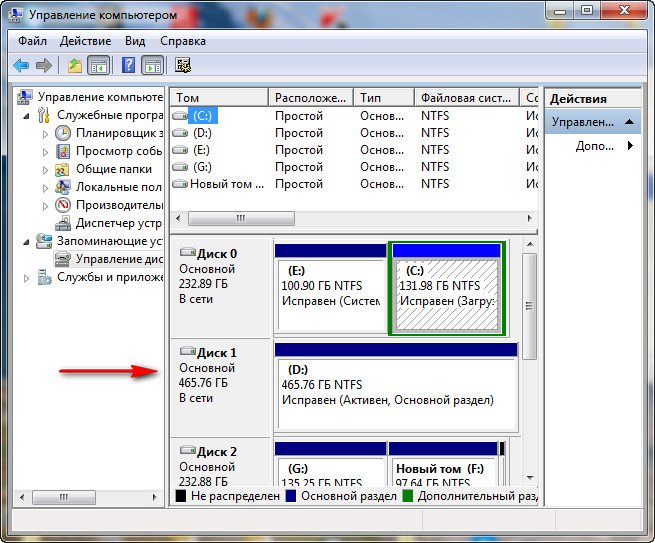655x543 pixels.
Task: Click the drive icon next to (C:) row
Action: 180,116
